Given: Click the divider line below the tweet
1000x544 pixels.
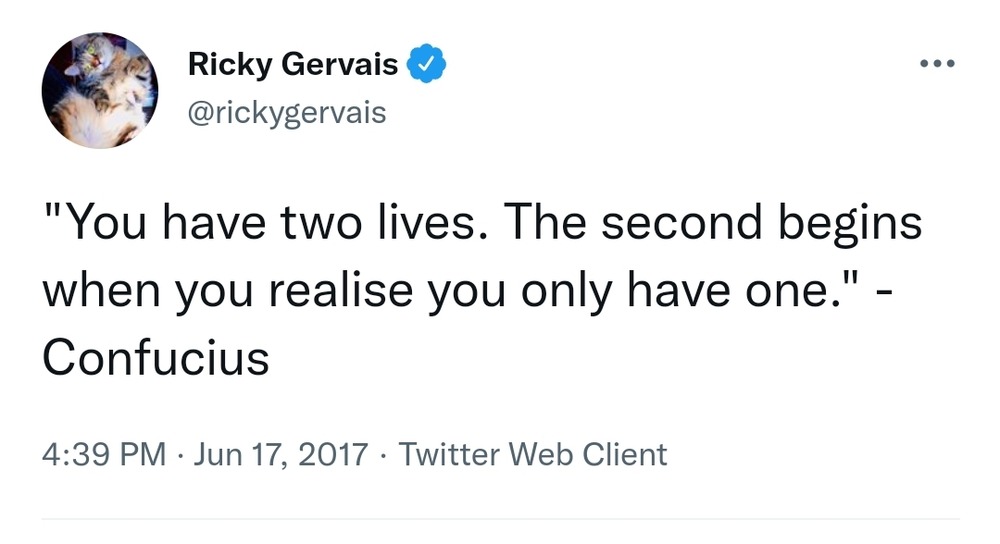Looking at the screenshot, I should point(500,519).
